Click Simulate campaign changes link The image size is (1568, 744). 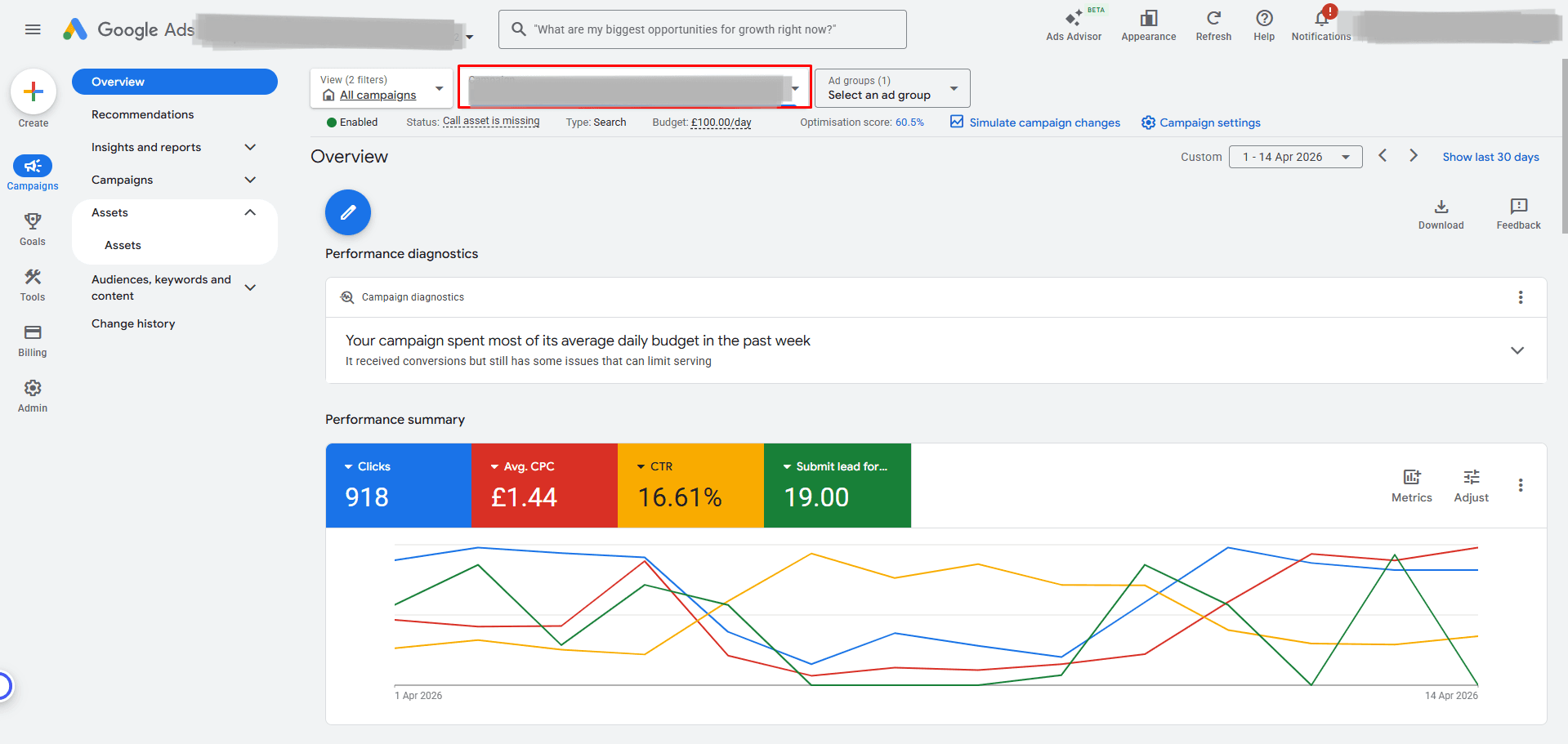[x=1035, y=123]
